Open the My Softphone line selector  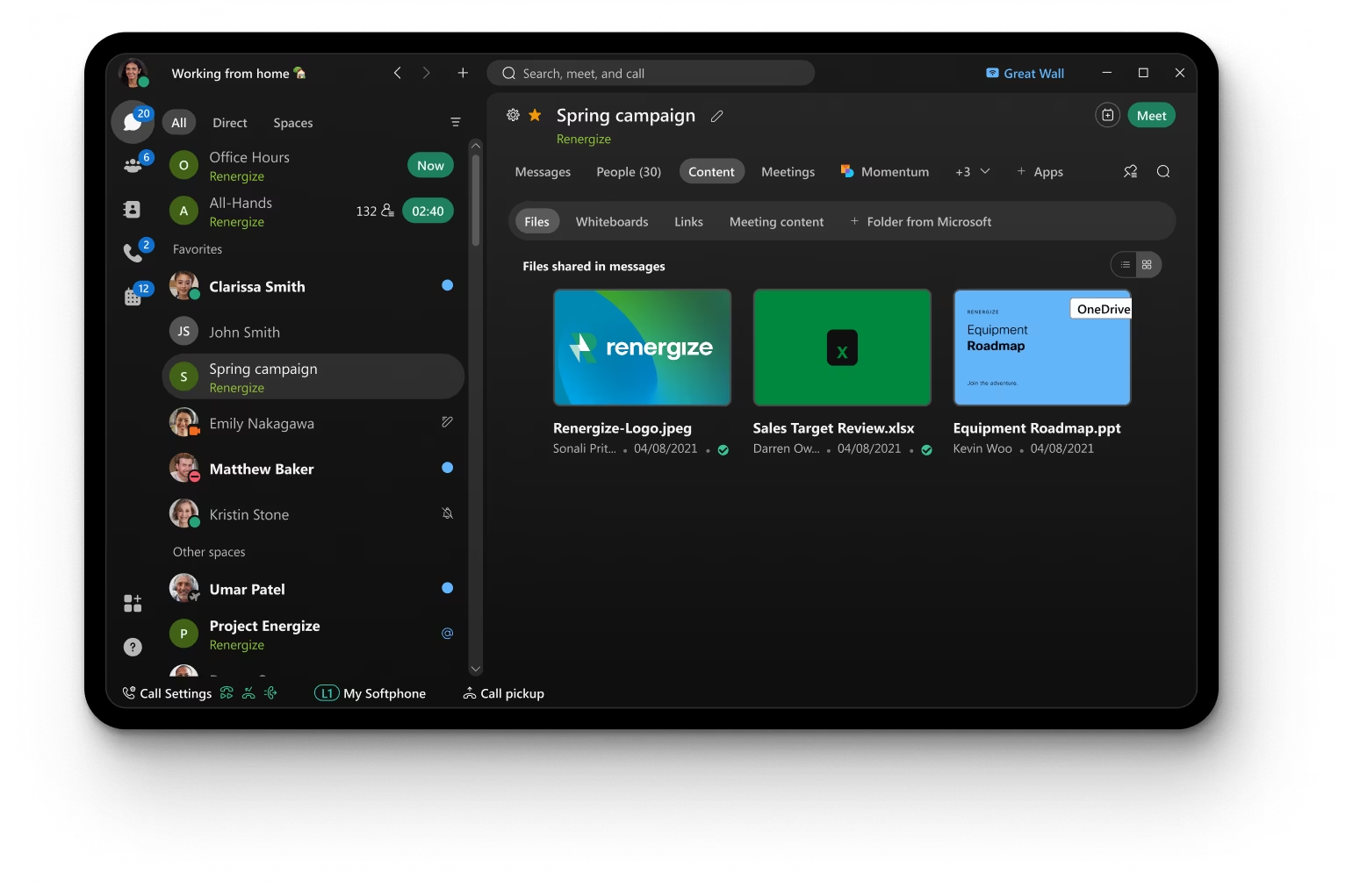pos(371,693)
